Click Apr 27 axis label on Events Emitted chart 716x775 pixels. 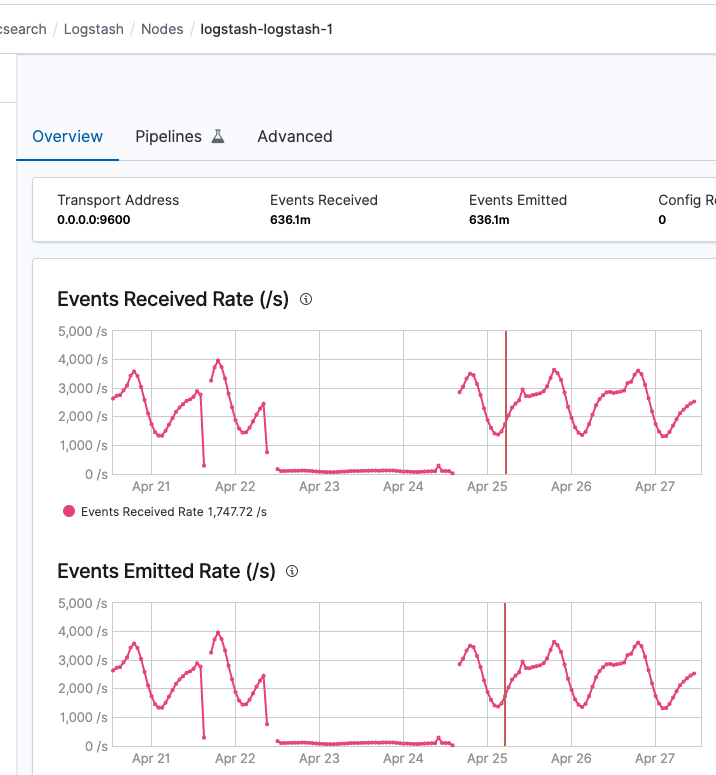(655, 759)
